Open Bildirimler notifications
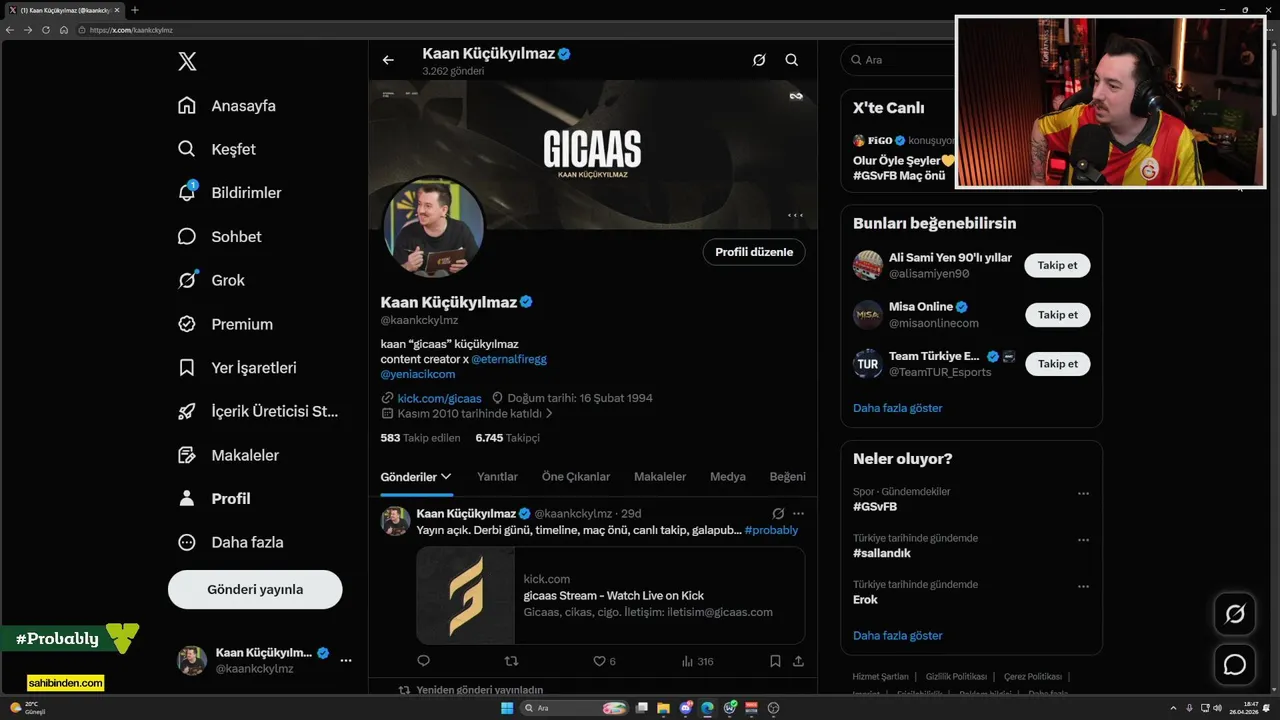 pyautogui.click(x=229, y=193)
